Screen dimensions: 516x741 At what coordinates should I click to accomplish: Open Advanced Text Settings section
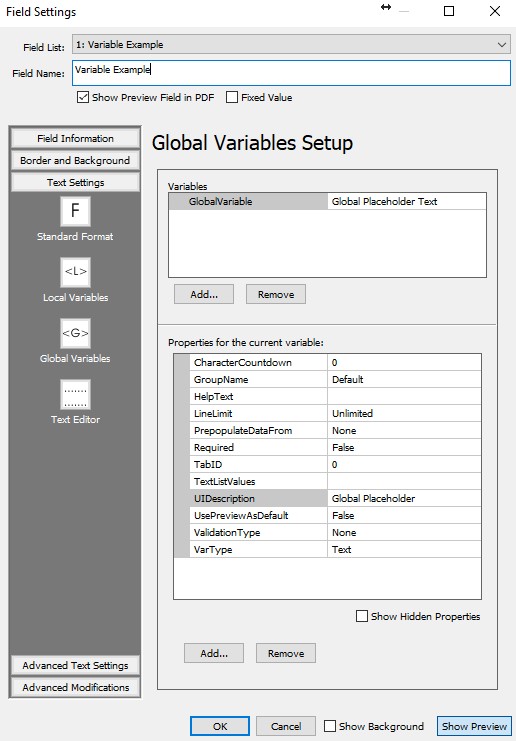tap(75, 665)
